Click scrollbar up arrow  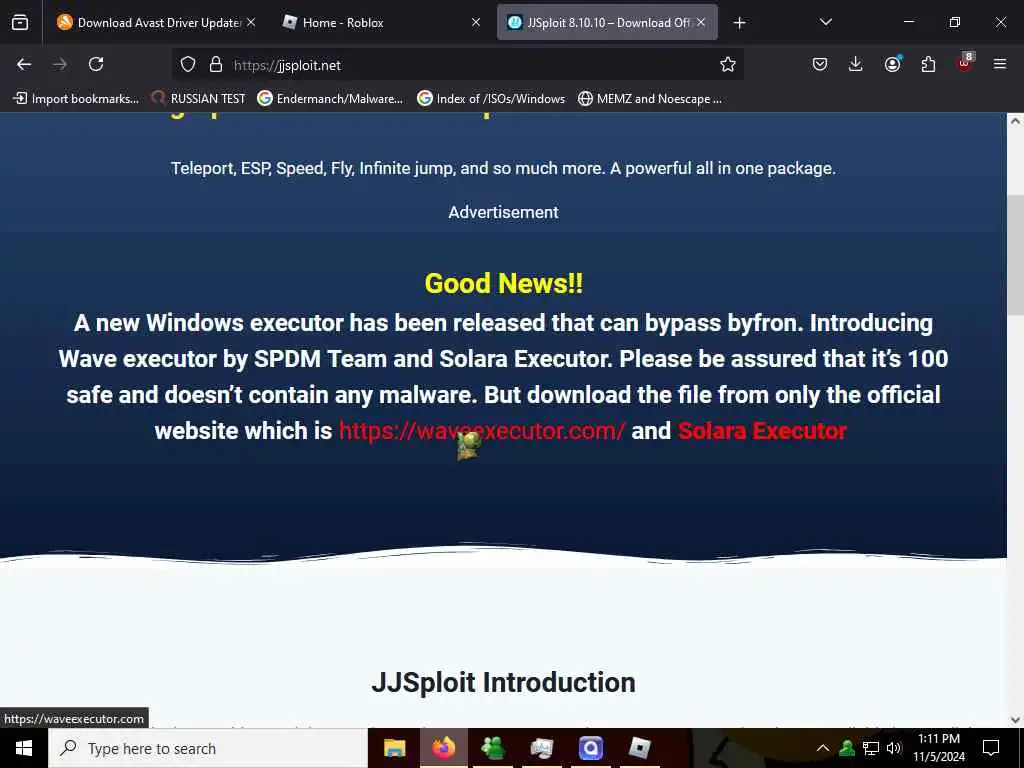click(x=1015, y=121)
